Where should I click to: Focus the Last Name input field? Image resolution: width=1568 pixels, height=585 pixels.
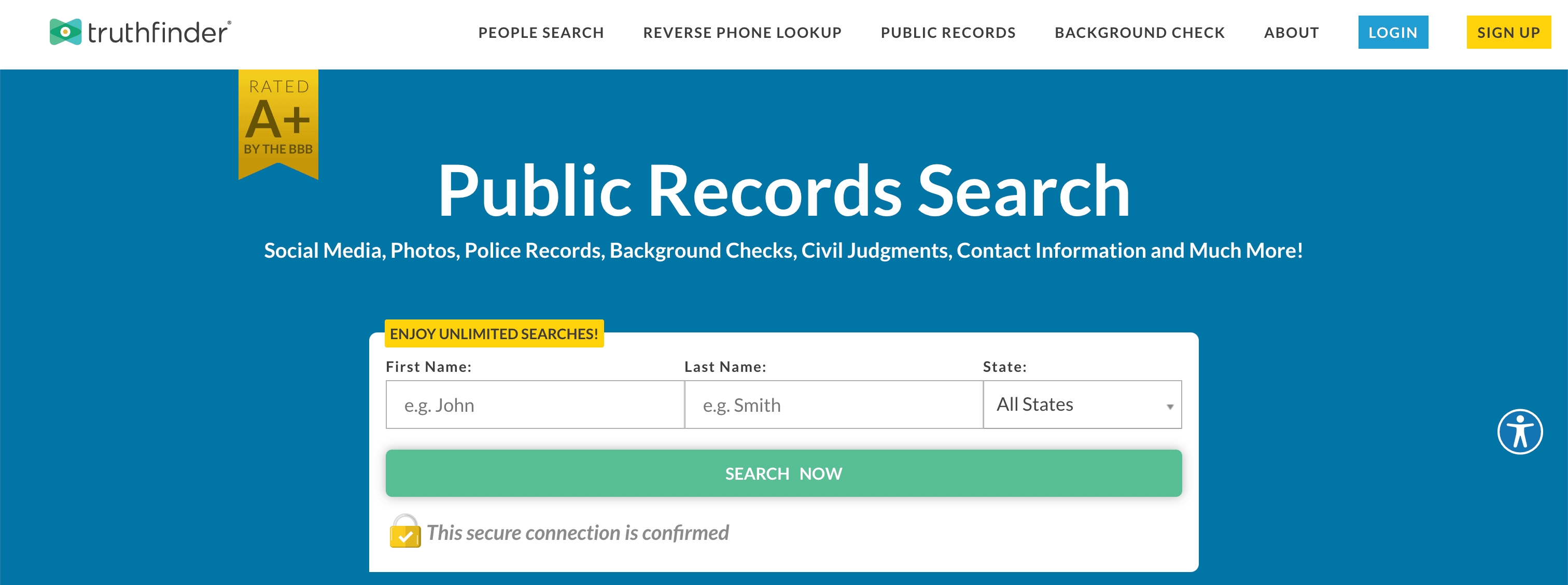[x=834, y=405]
